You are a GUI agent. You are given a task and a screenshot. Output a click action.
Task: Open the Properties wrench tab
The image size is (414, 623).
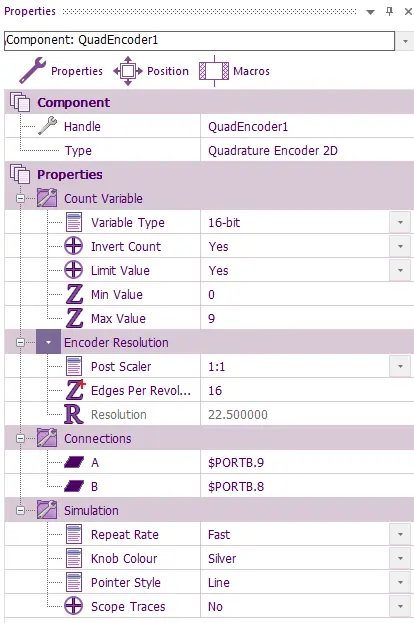60,71
